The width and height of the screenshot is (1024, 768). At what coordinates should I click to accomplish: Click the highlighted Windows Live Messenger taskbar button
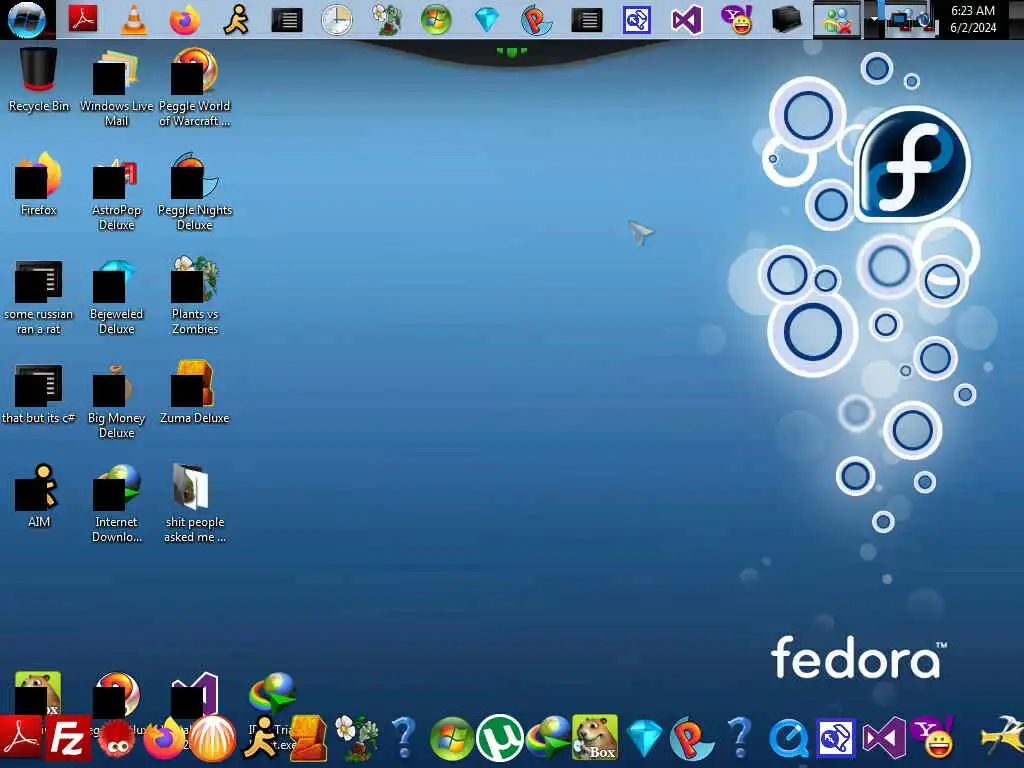(837, 20)
